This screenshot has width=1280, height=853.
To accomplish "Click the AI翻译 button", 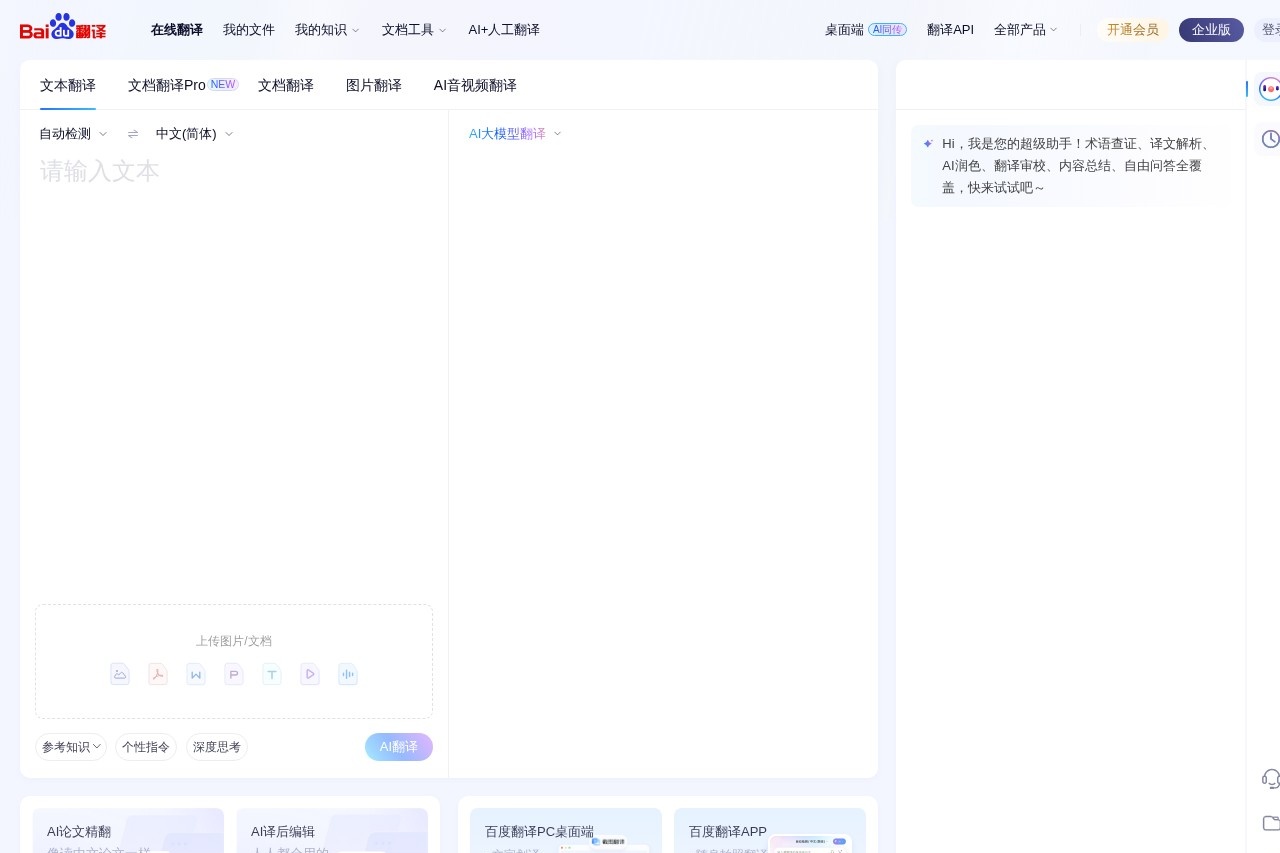I will 399,747.
